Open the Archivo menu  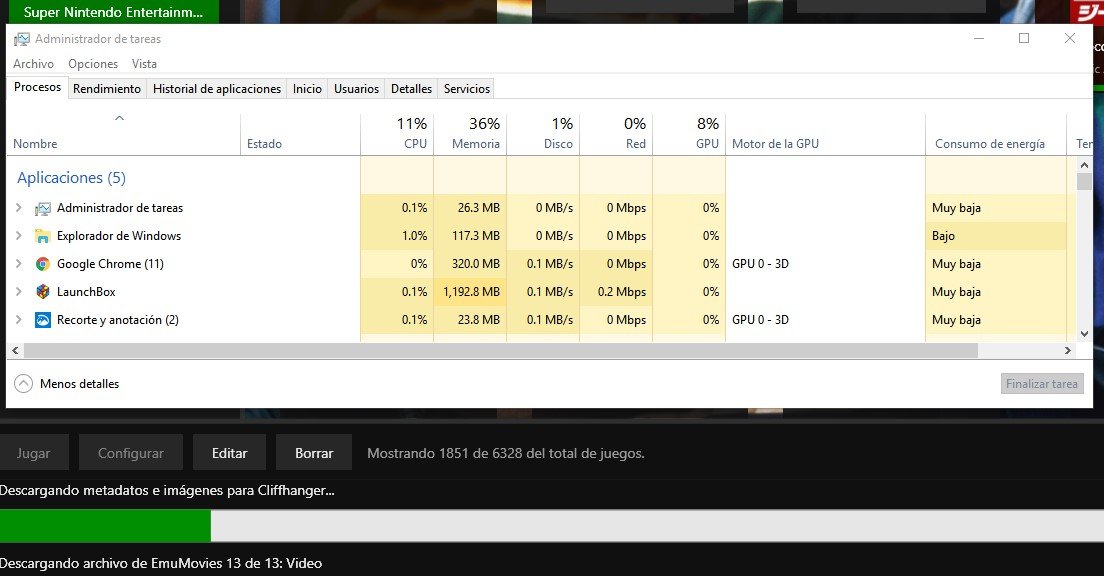coord(33,63)
